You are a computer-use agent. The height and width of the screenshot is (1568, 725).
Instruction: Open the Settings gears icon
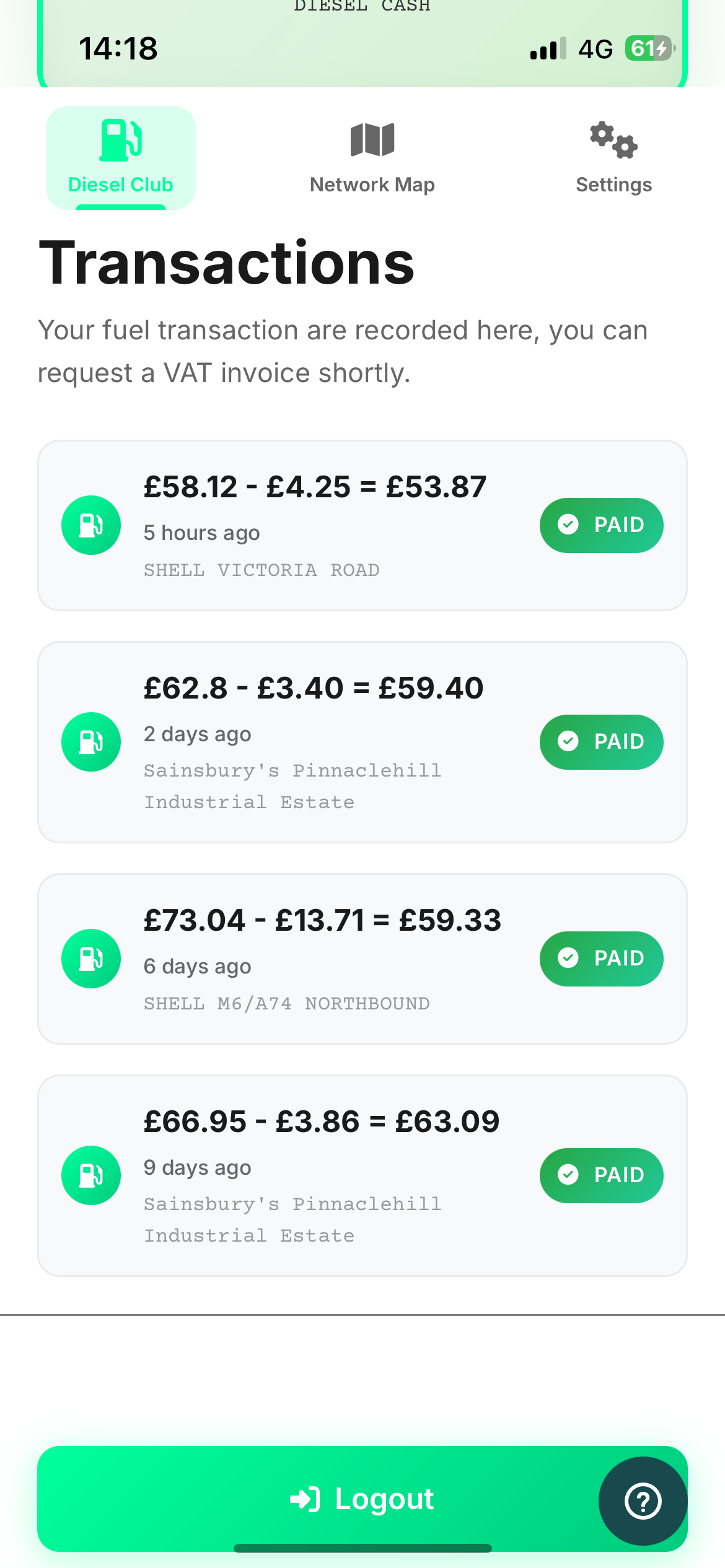tap(613, 140)
